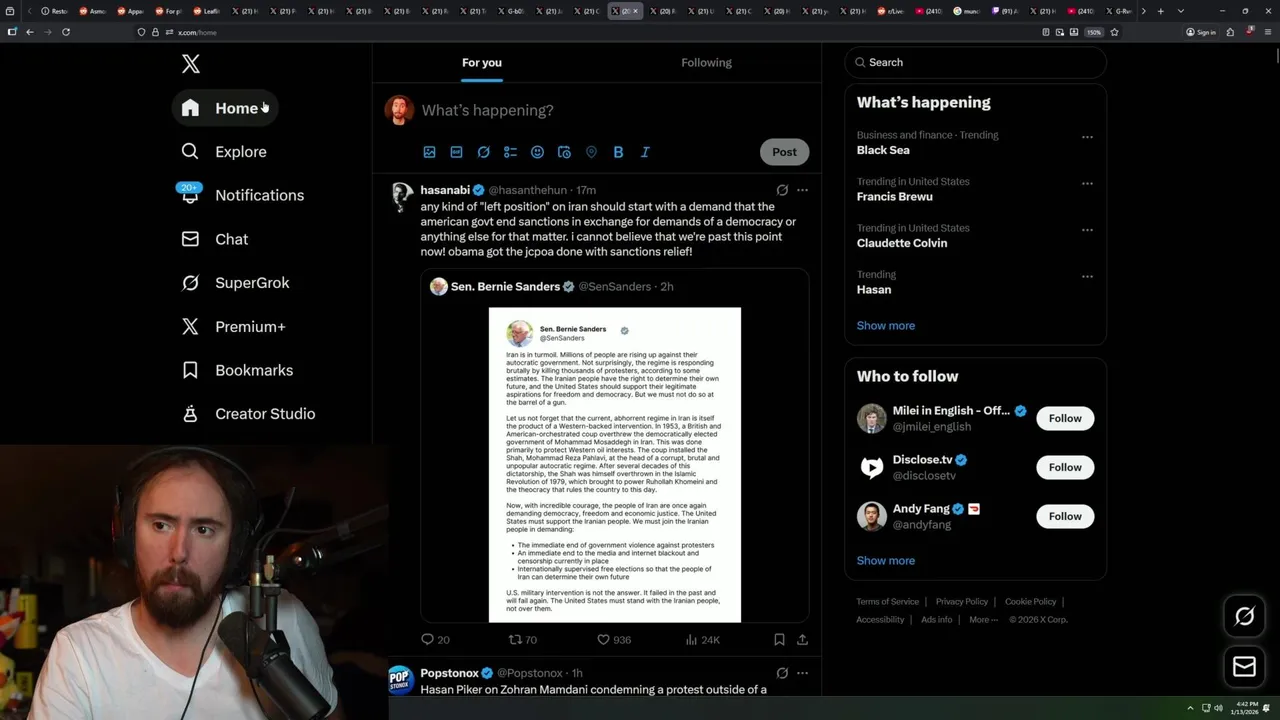1280x720 pixels.
Task: Click the Grok icon on Popstonox post
Action: pyautogui.click(x=782, y=673)
